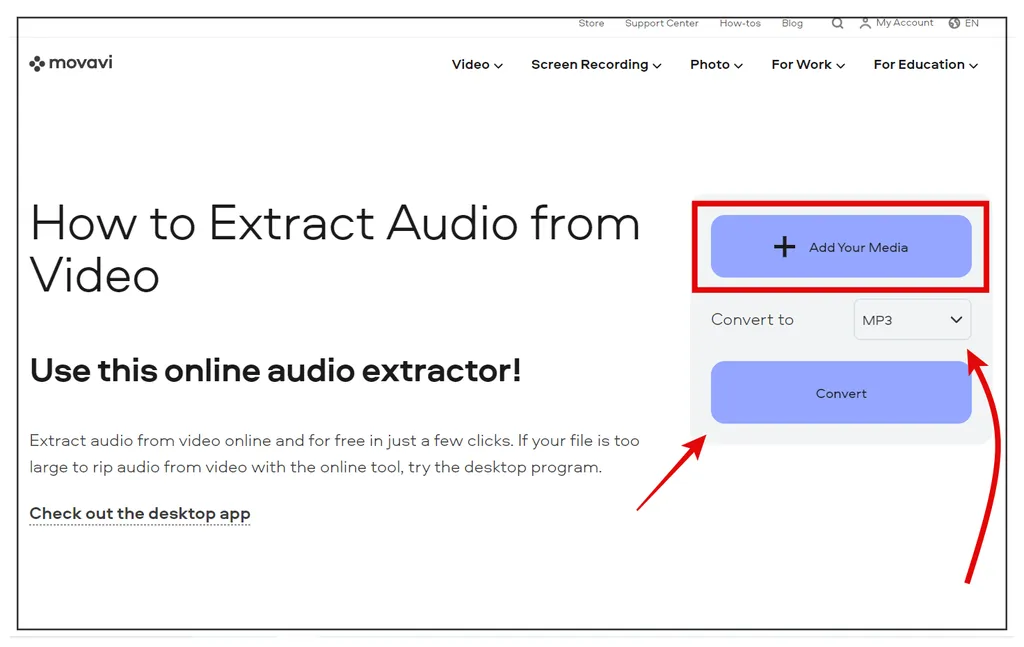The image size is (1024, 647).
Task: Open the For Education menu
Action: 925,65
